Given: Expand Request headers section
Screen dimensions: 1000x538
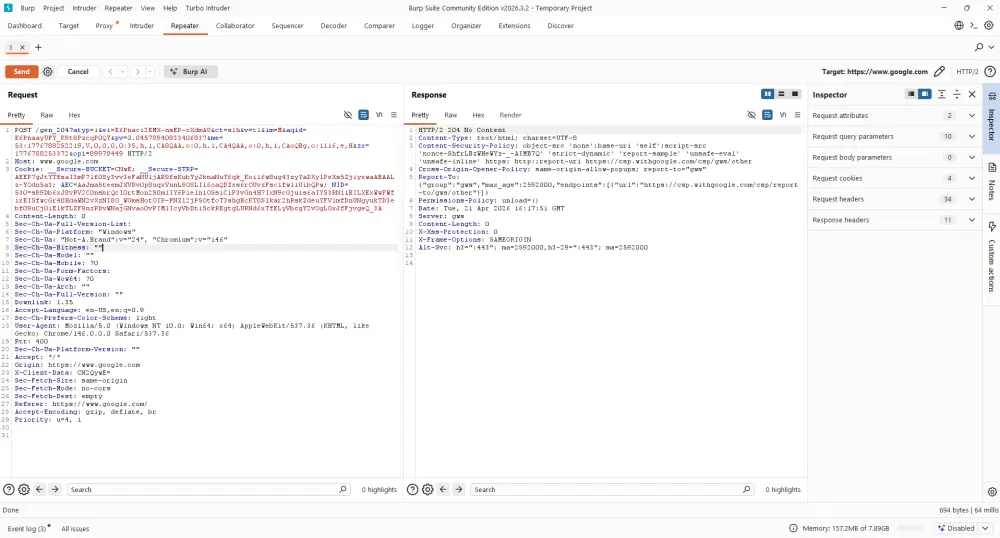Looking at the screenshot, I should [x=972, y=199].
